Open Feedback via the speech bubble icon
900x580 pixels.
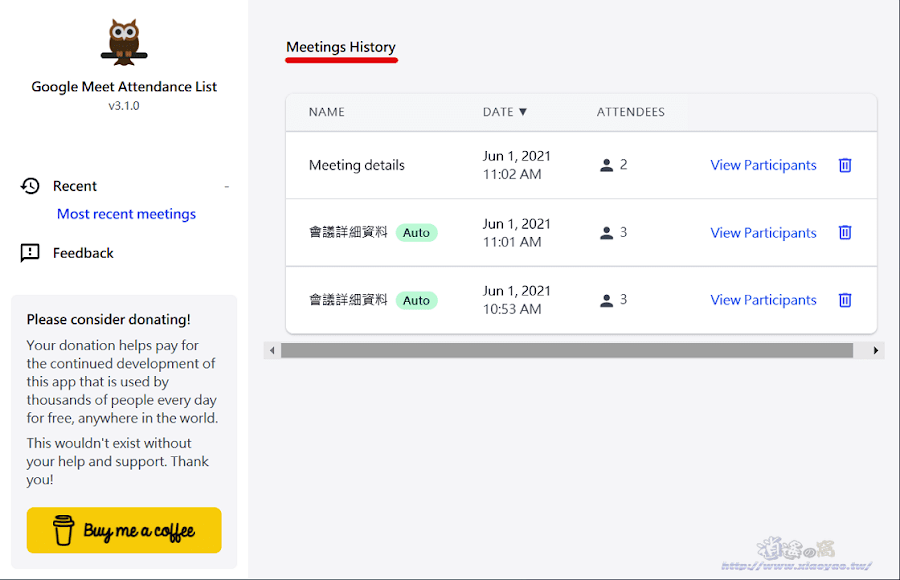tap(30, 252)
